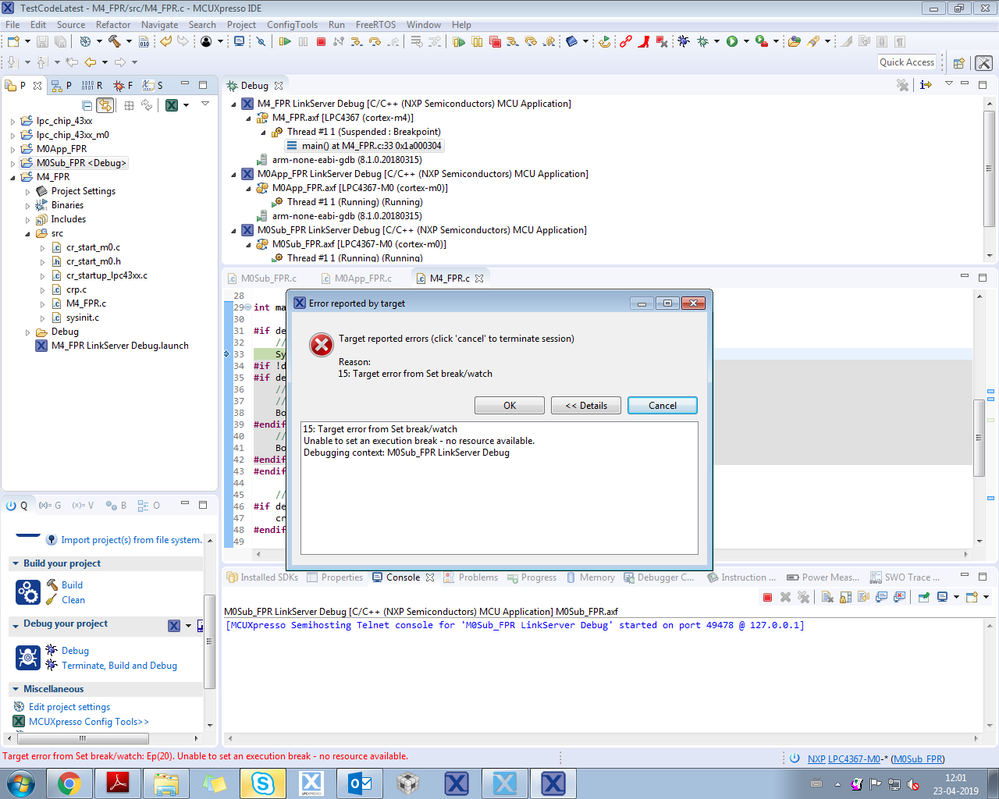The width and height of the screenshot is (999, 799).
Task: Toggle Instruction Stepping Mode in Debug view
Action: coord(926,85)
